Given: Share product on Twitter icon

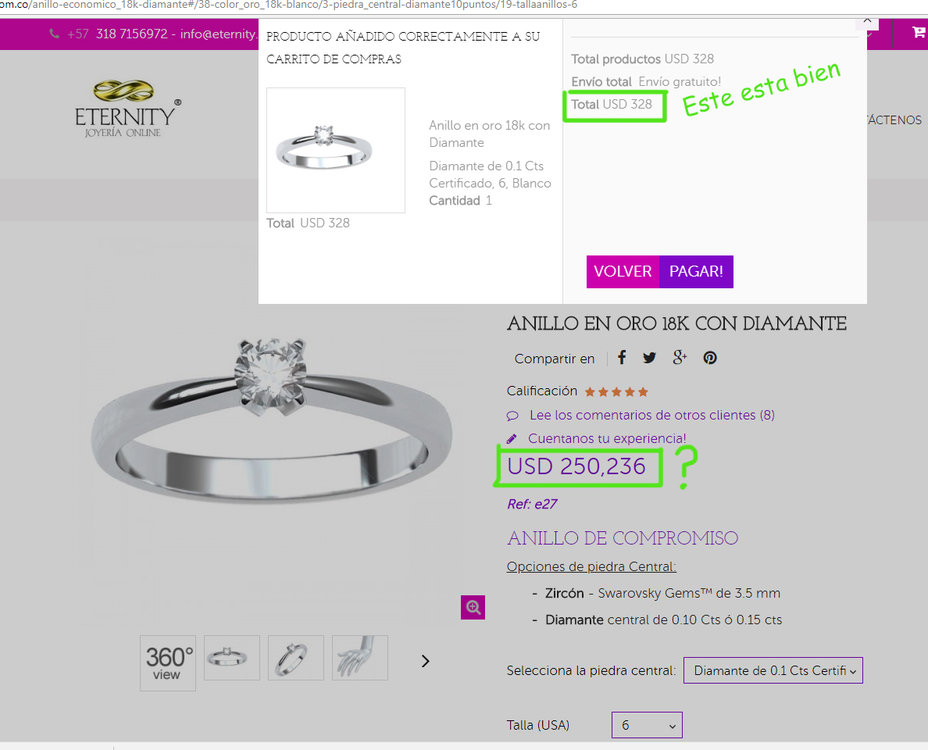Looking at the screenshot, I should pyautogui.click(x=649, y=358).
